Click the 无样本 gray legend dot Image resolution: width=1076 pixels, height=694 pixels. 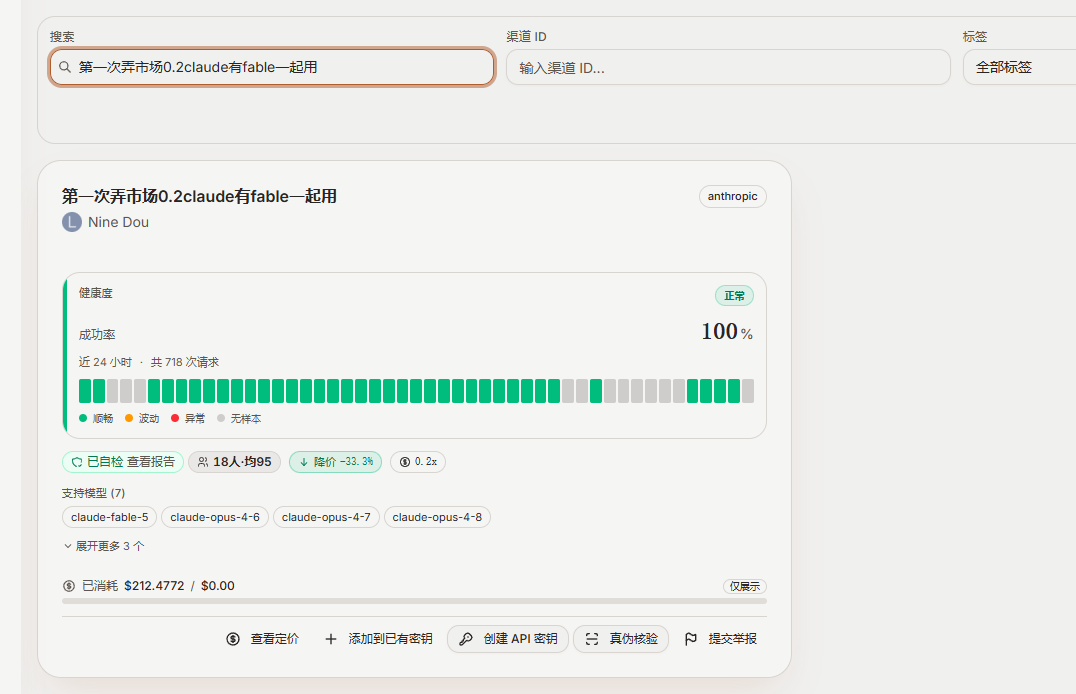tap(221, 418)
